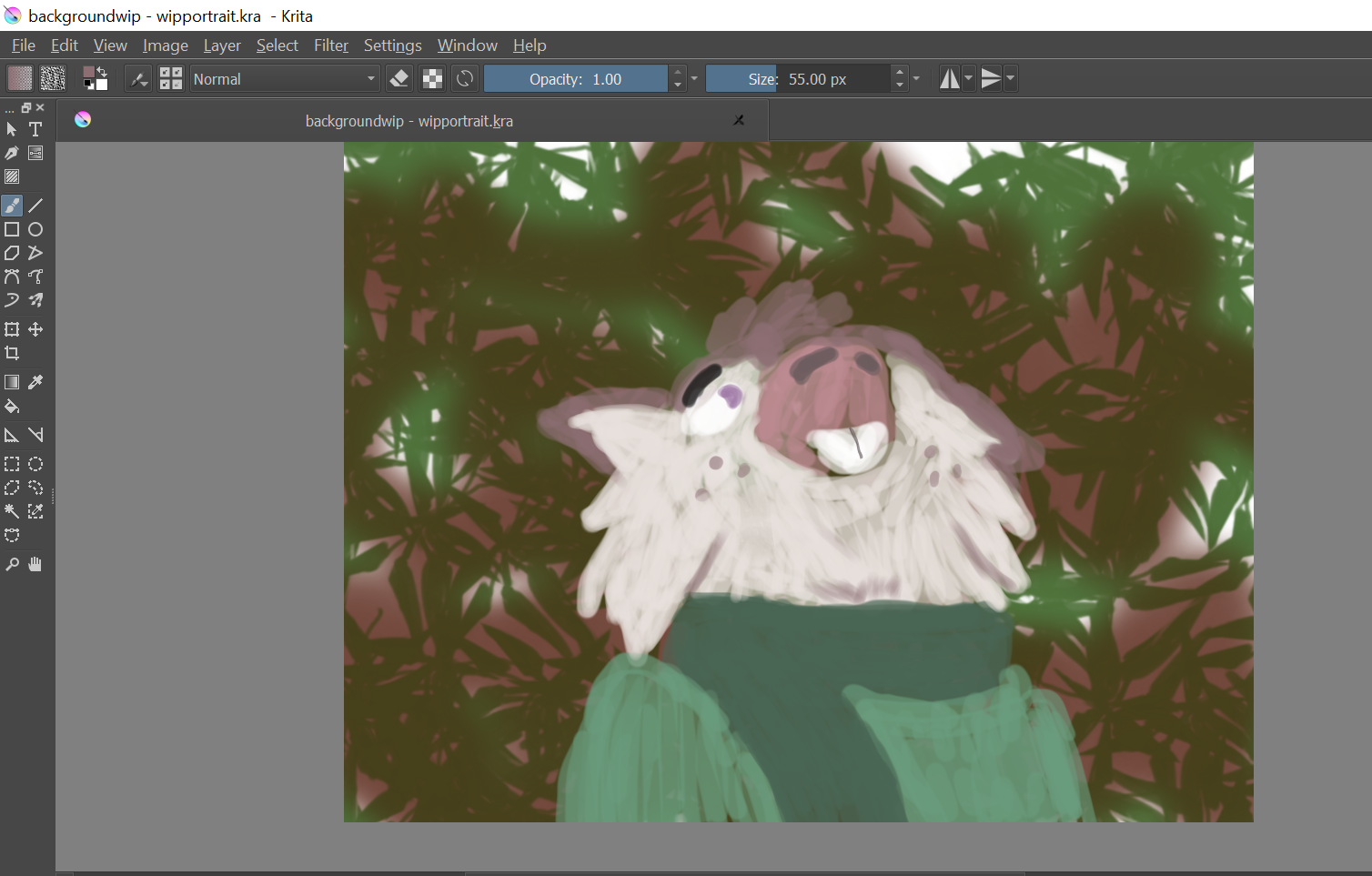Viewport: 1372px width, 876px height.
Task: Choose the Rectangular Selection tool
Action: [12, 464]
